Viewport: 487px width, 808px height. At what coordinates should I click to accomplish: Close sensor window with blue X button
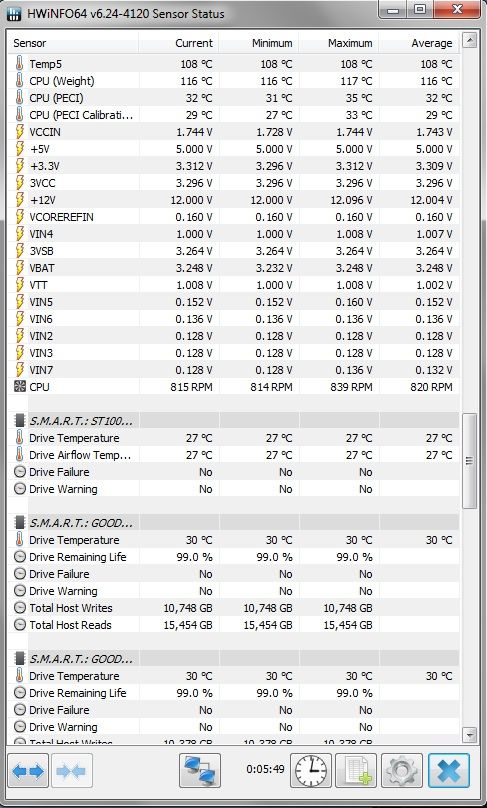pyautogui.click(x=448, y=770)
